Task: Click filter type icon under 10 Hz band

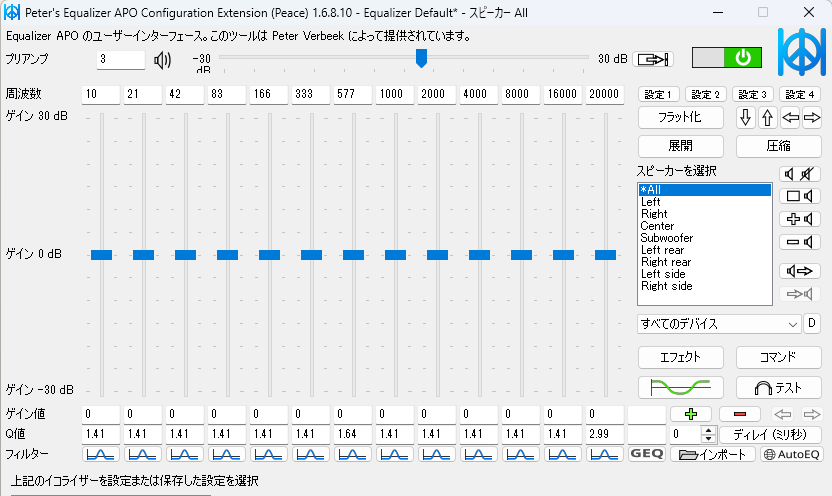Action: pyautogui.click(x=100, y=454)
